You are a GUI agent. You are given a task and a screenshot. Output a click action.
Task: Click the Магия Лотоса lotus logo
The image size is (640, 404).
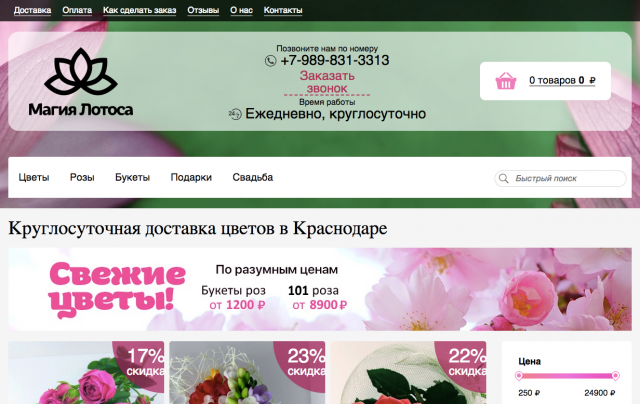[81, 82]
